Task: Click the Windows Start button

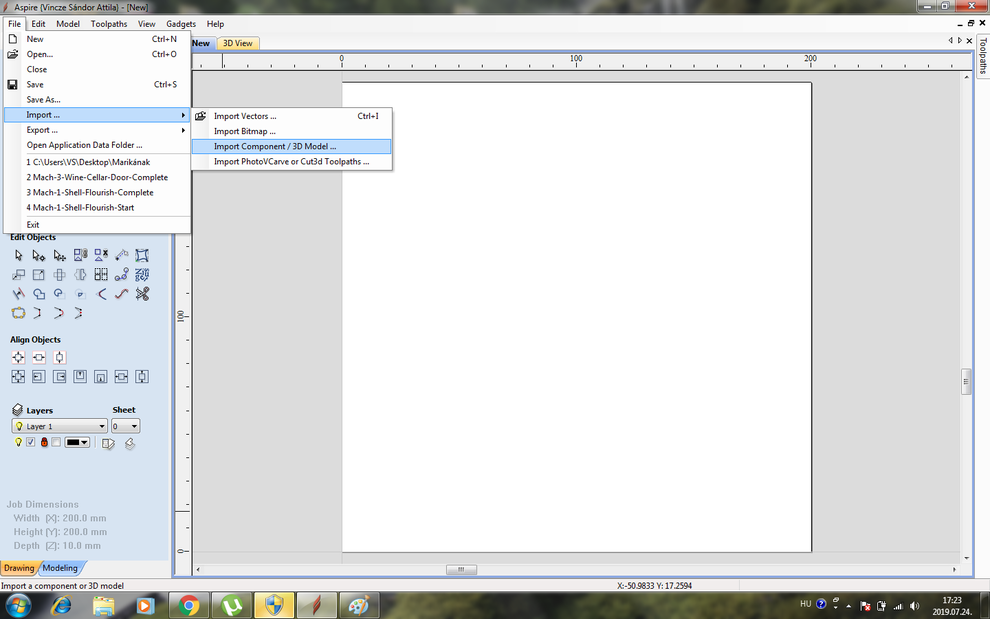Action: 18,606
